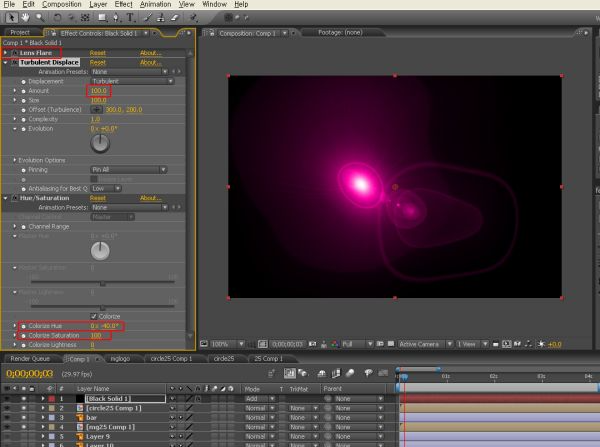The height and width of the screenshot is (447, 600).
Task: Click the take snapshot camera icon
Action: (x=312, y=344)
